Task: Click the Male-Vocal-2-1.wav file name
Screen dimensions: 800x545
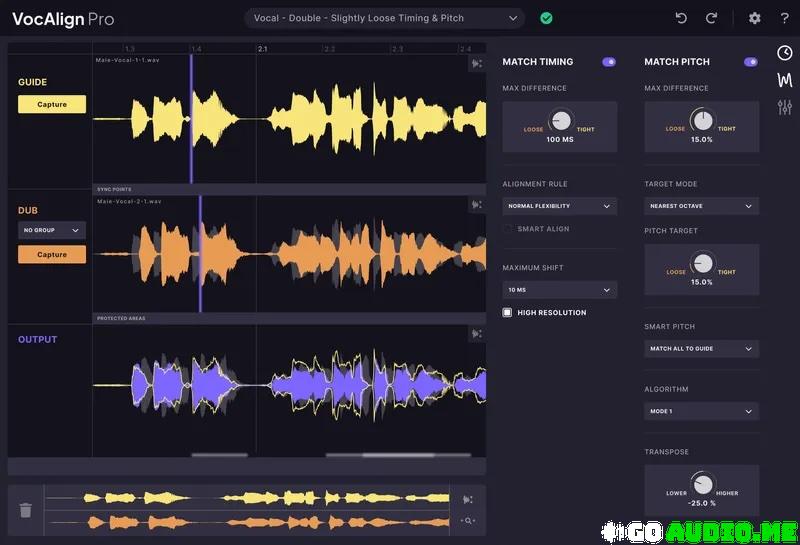Action: point(129,202)
